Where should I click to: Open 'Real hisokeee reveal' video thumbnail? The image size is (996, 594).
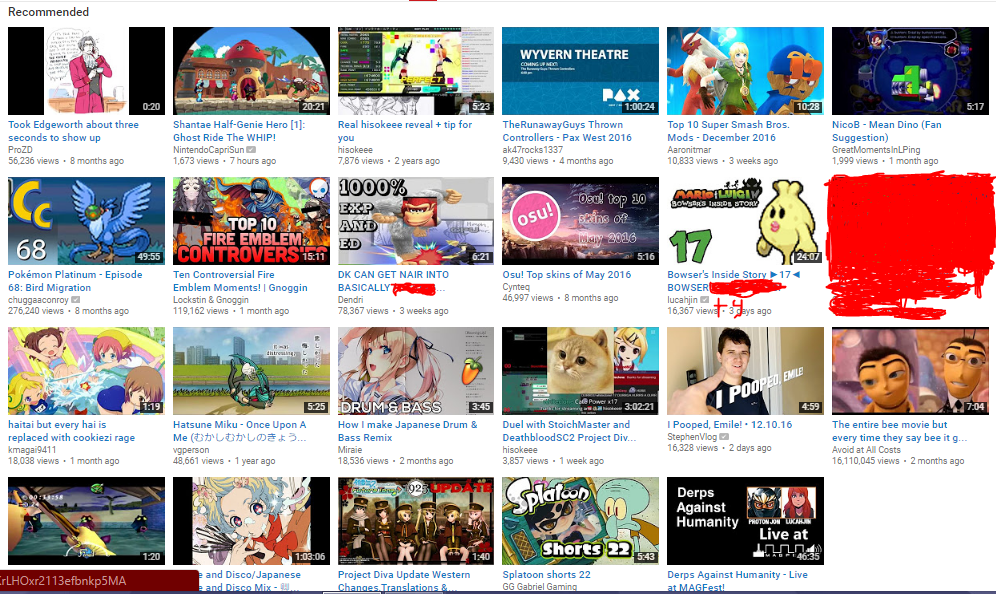(416, 71)
